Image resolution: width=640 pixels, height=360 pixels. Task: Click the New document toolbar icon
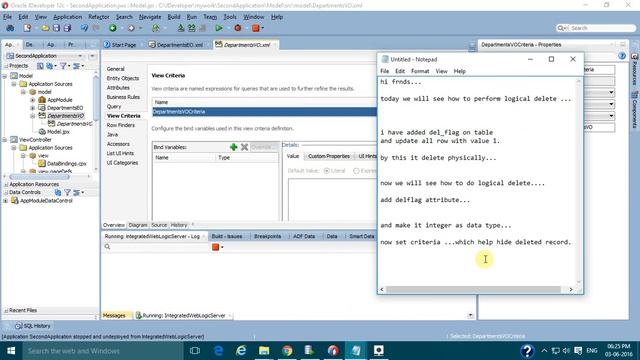point(27,28)
